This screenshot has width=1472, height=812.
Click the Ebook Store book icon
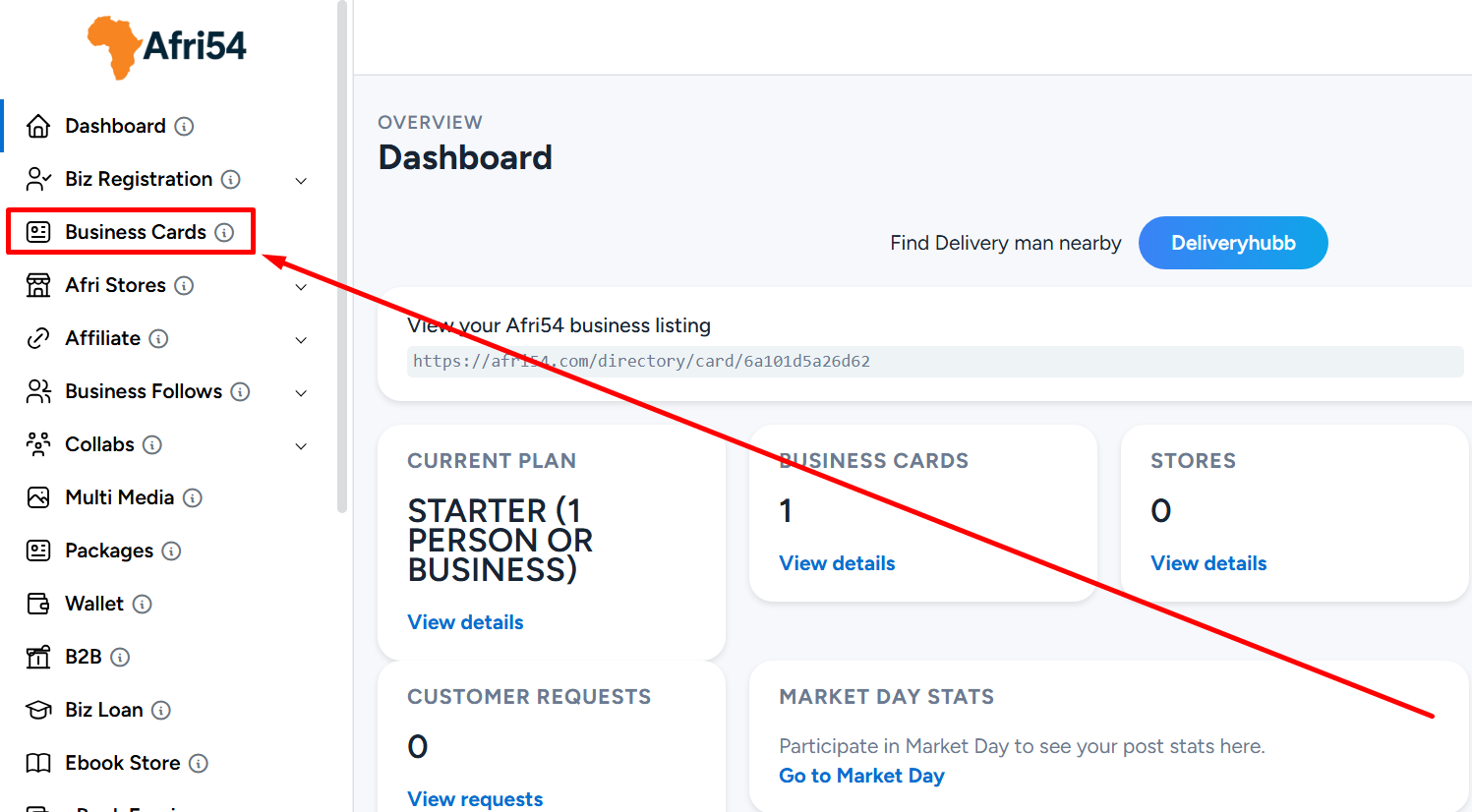tap(38, 763)
